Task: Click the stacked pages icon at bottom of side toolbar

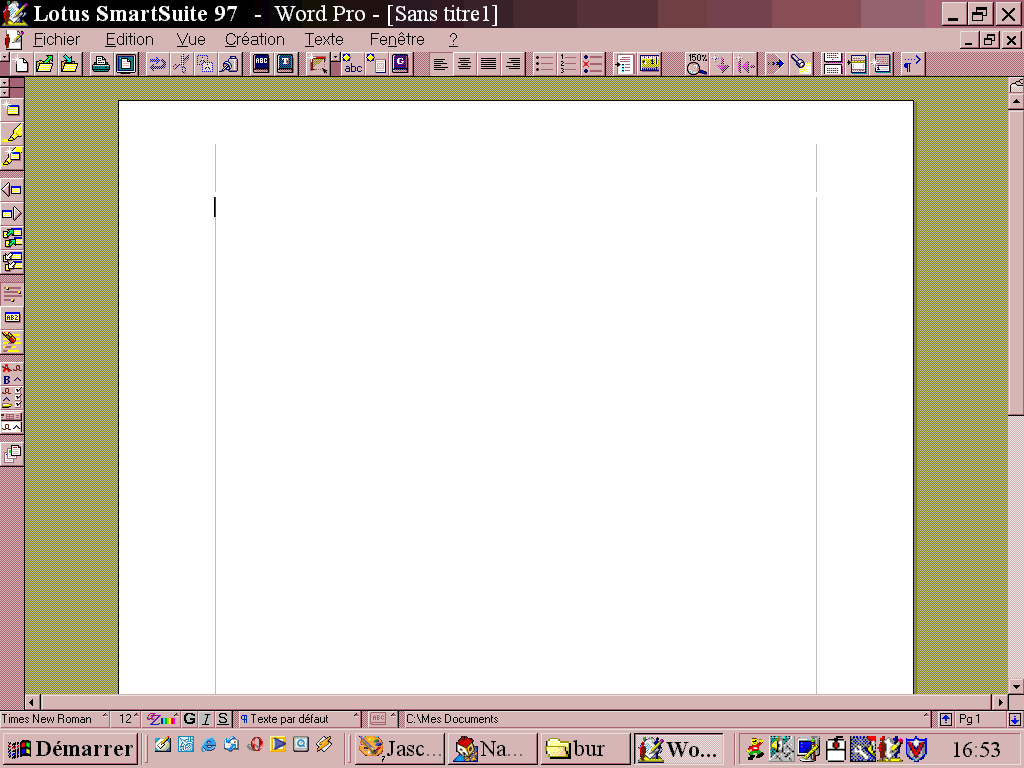Action: tap(12, 454)
